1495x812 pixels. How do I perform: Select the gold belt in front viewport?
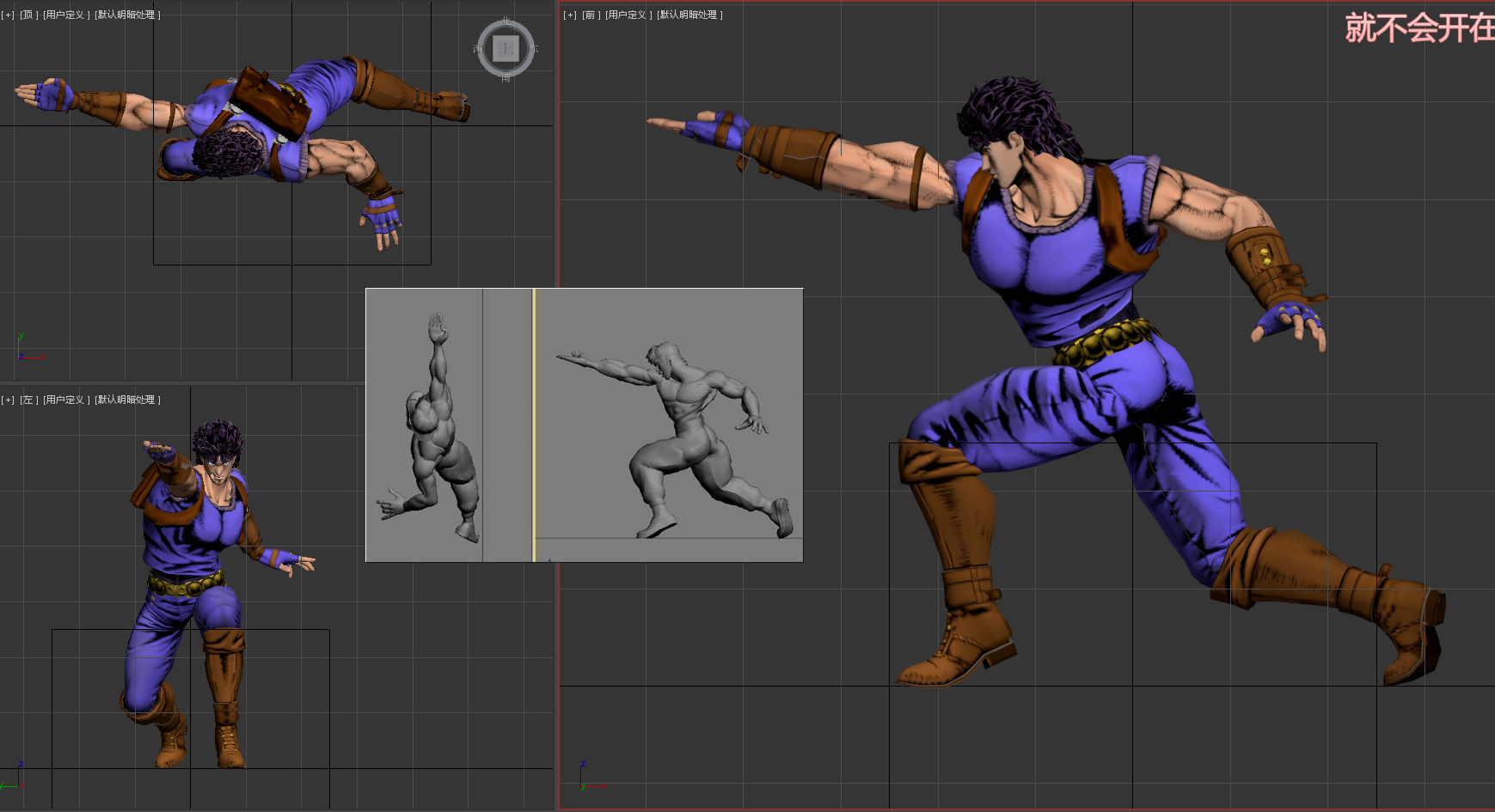1104,342
